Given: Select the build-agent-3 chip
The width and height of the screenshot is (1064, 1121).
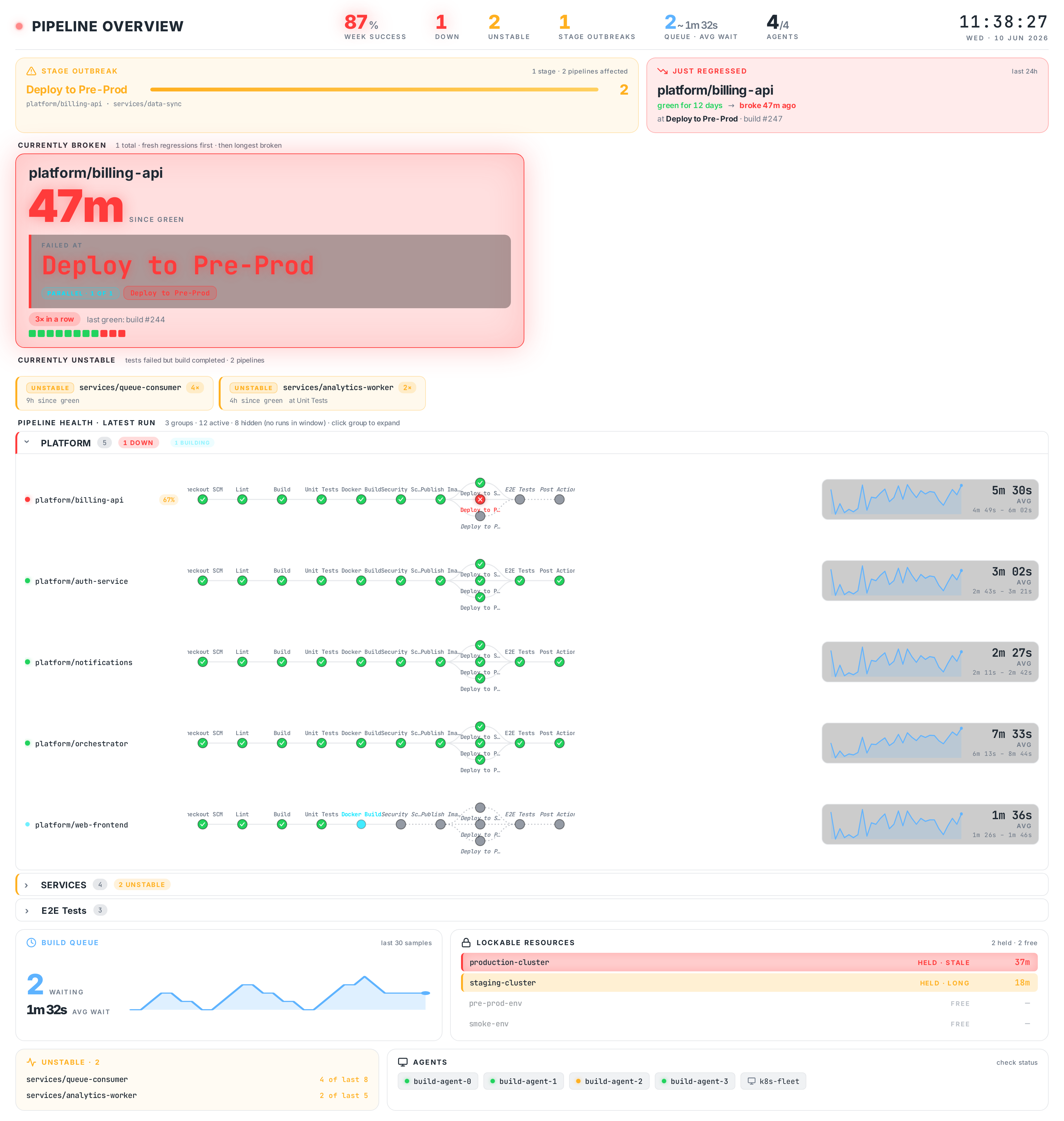Looking at the screenshot, I should pyautogui.click(x=695, y=1081).
